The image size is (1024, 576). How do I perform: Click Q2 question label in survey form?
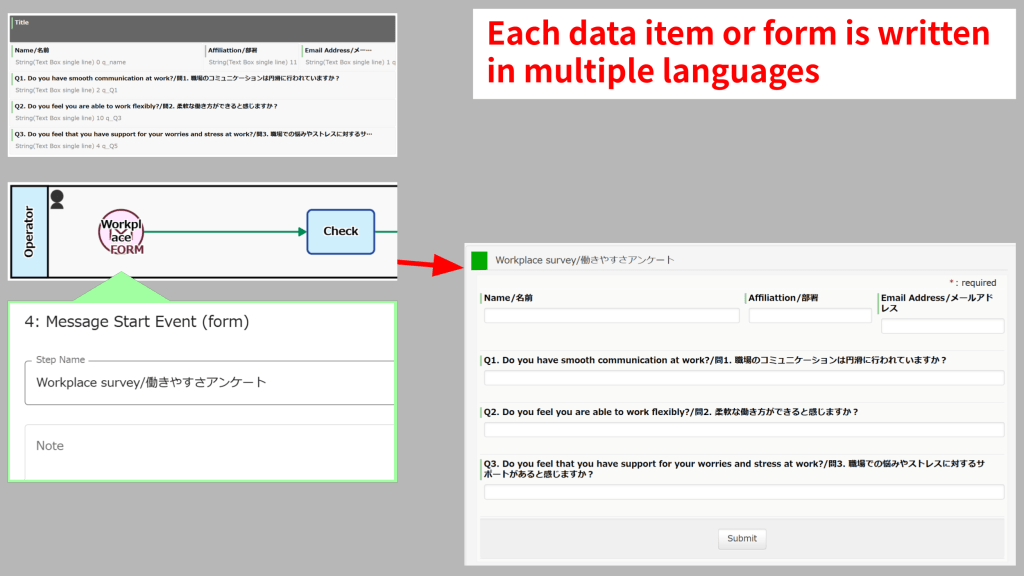[x=671, y=412]
